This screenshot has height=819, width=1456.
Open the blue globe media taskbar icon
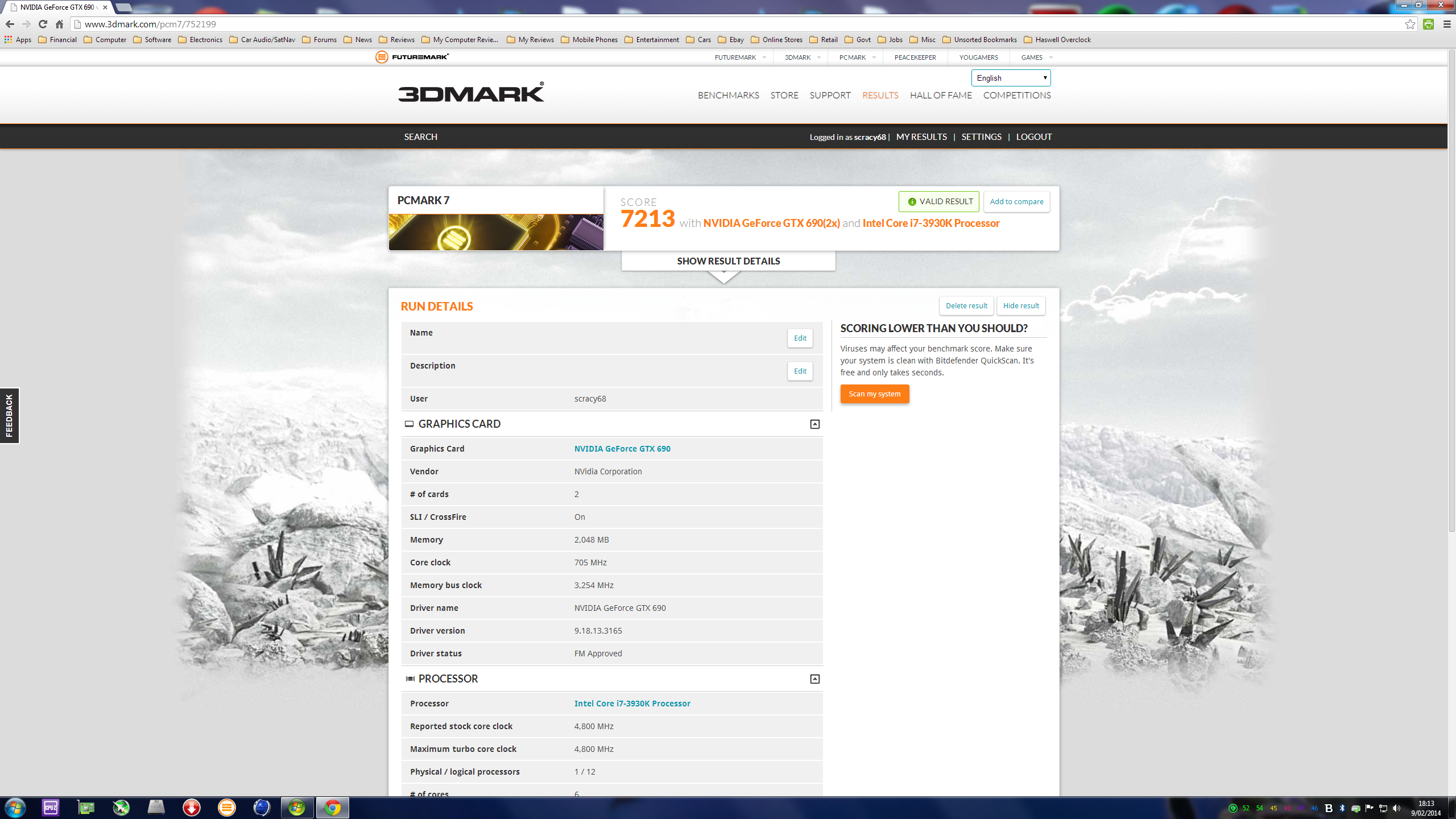[x=262, y=807]
